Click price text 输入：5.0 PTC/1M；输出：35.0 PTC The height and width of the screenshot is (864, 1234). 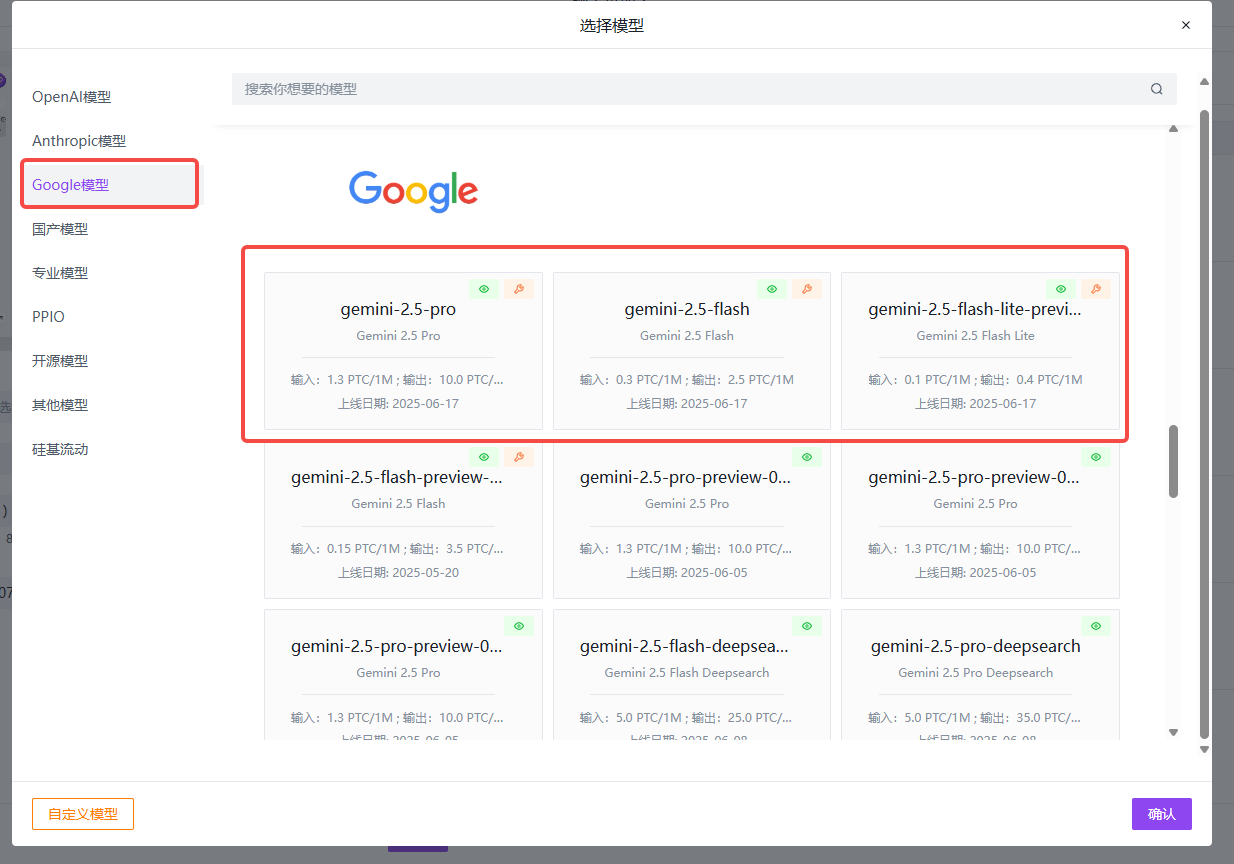point(976,718)
